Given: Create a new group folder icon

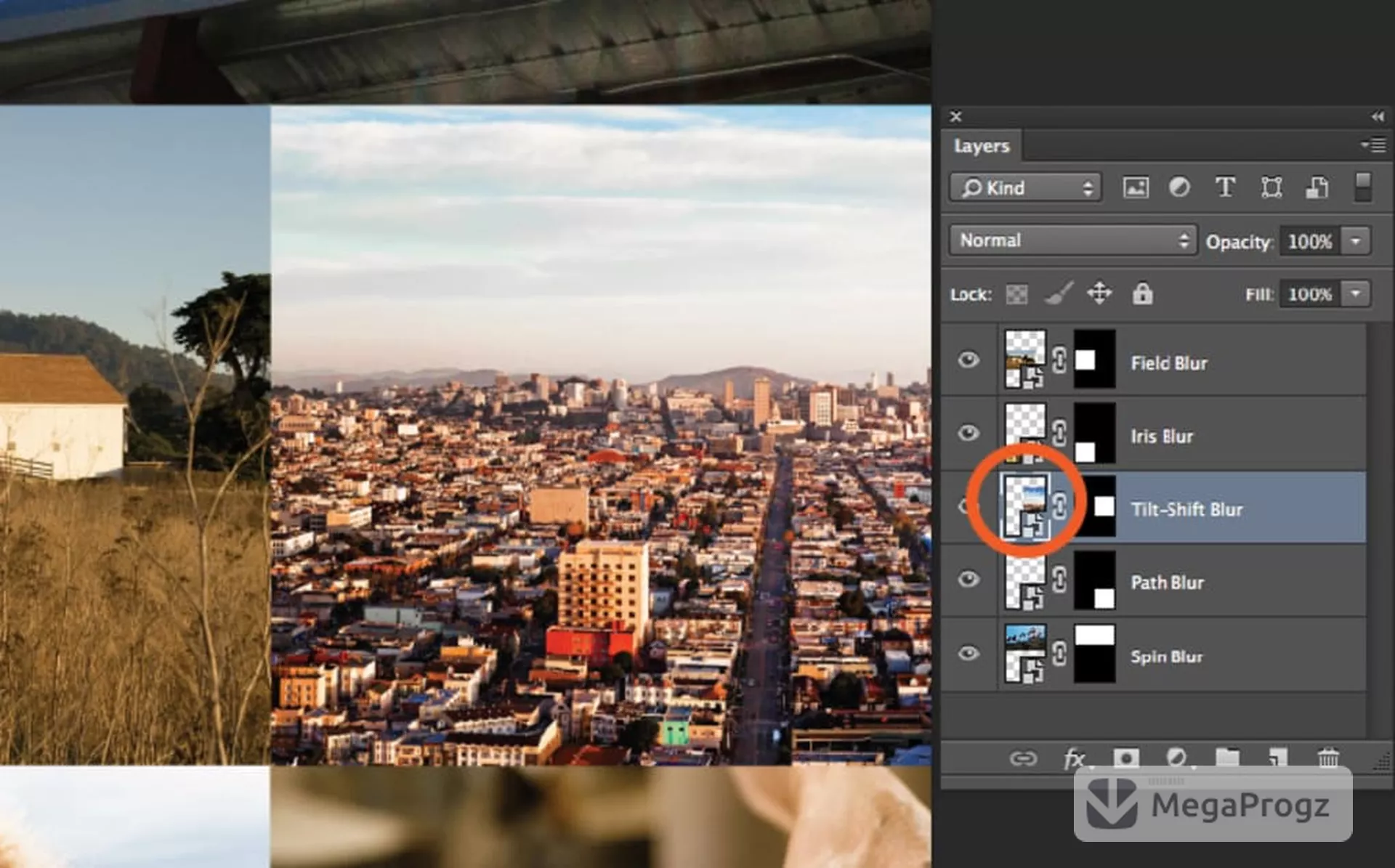Looking at the screenshot, I should coord(1227,758).
